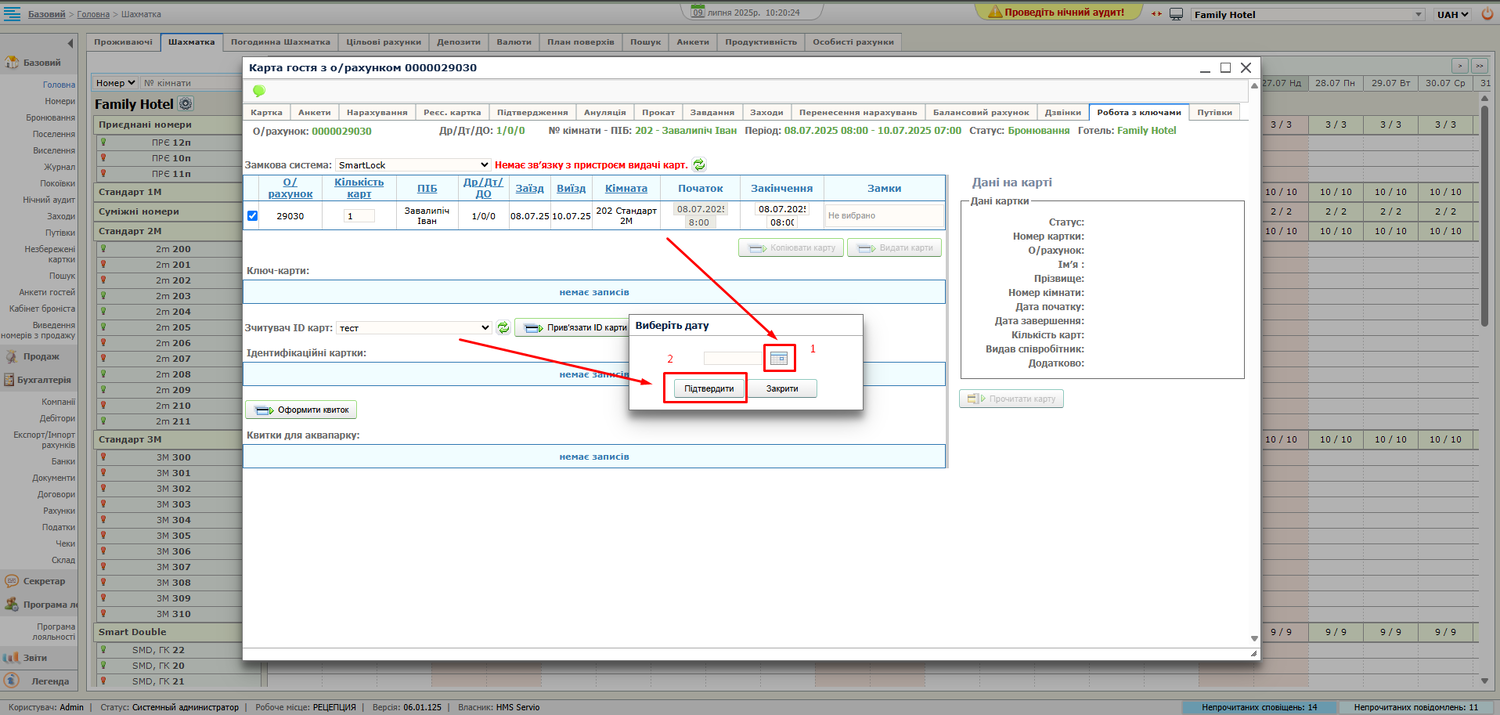Open the Family Hotel settings gear
Viewport: 1500px width, 715px height.
tap(185, 104)
